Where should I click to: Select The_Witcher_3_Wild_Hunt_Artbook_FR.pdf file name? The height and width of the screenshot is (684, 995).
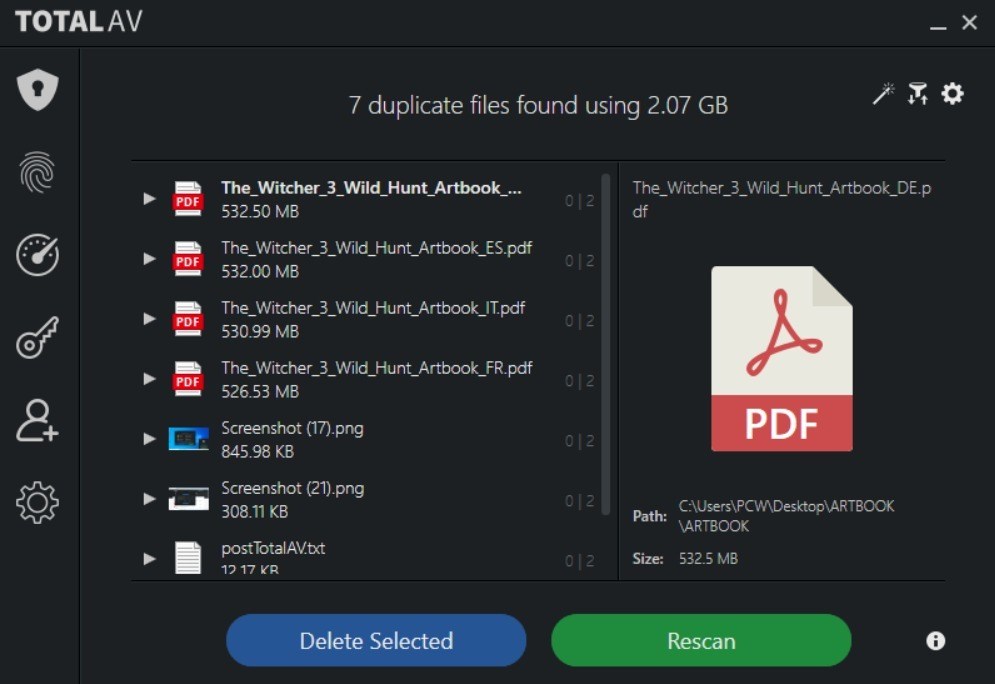(376, 368)
